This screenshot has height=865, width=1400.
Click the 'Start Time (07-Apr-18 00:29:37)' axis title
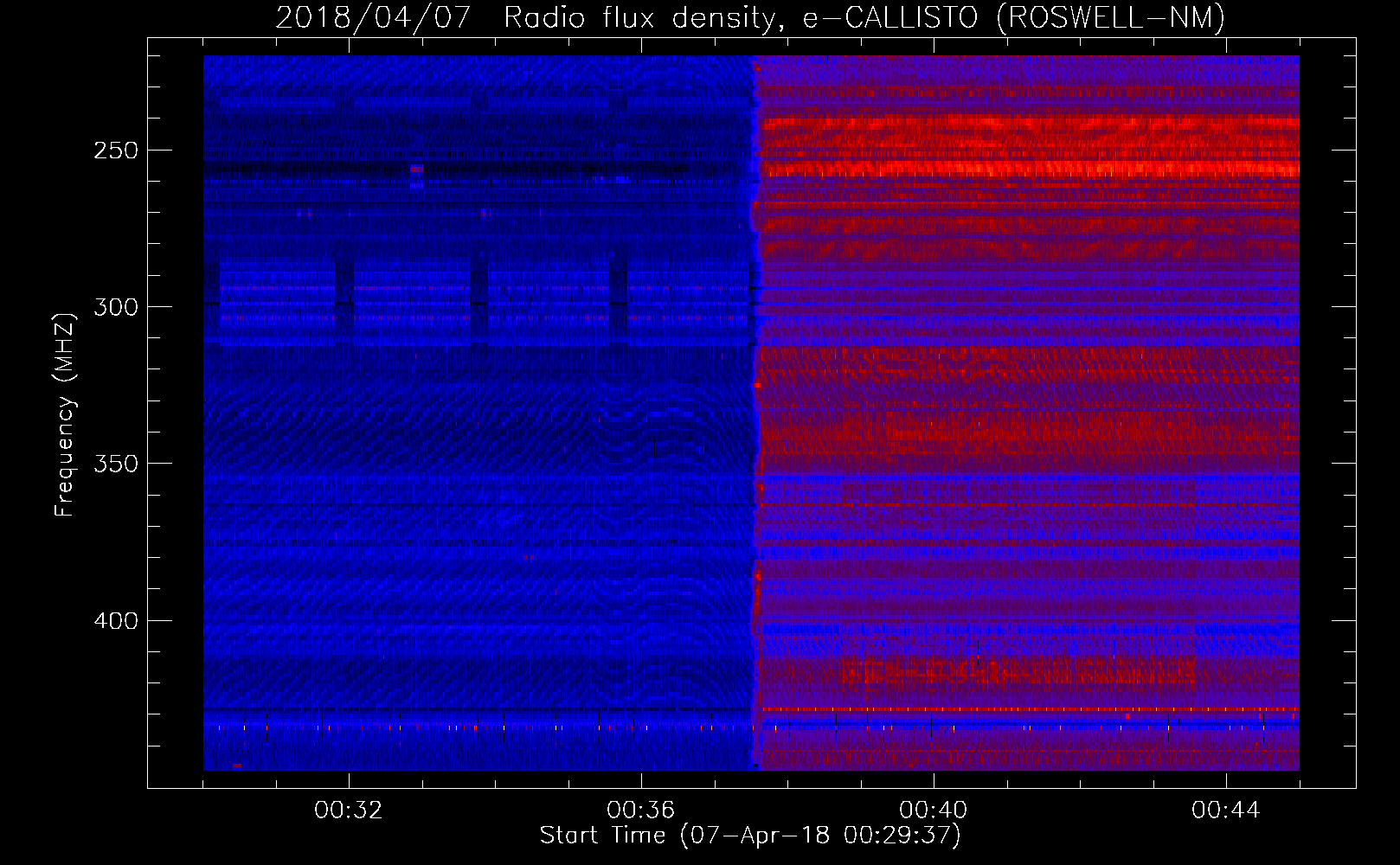click(750, 836)
